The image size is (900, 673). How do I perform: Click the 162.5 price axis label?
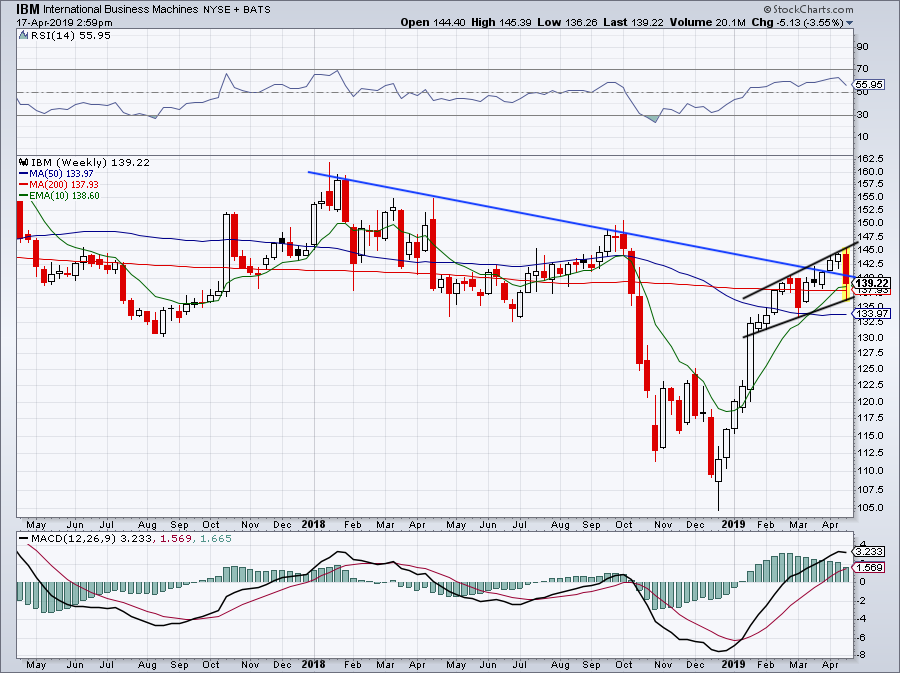tap(870, 158)
